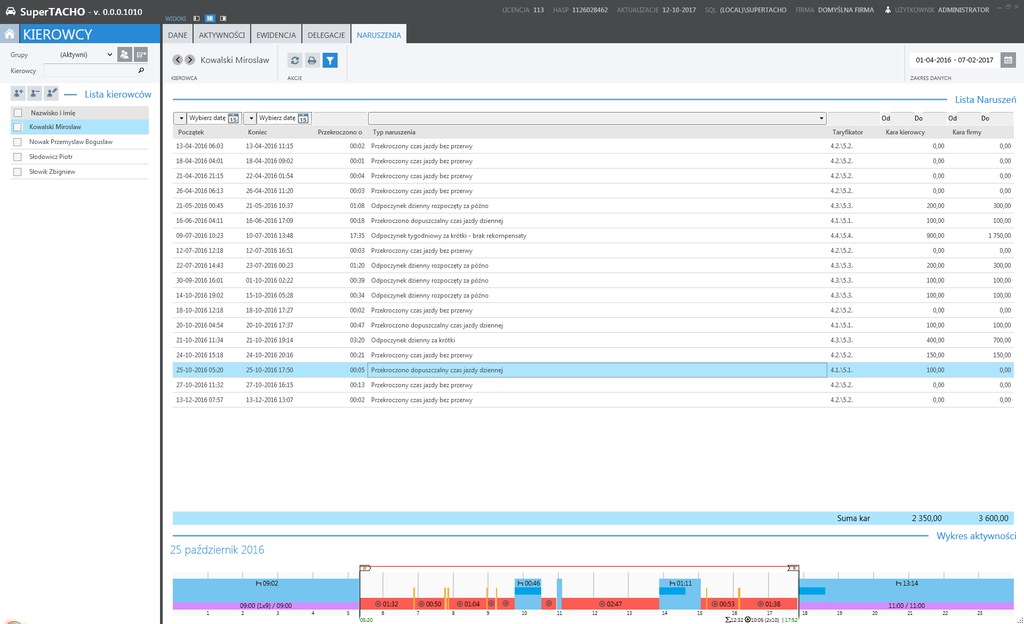Click the date range field 01-04-2016 - 07-02-2017
Screen dimensions: 1024x624
click(x=954, y=60)
